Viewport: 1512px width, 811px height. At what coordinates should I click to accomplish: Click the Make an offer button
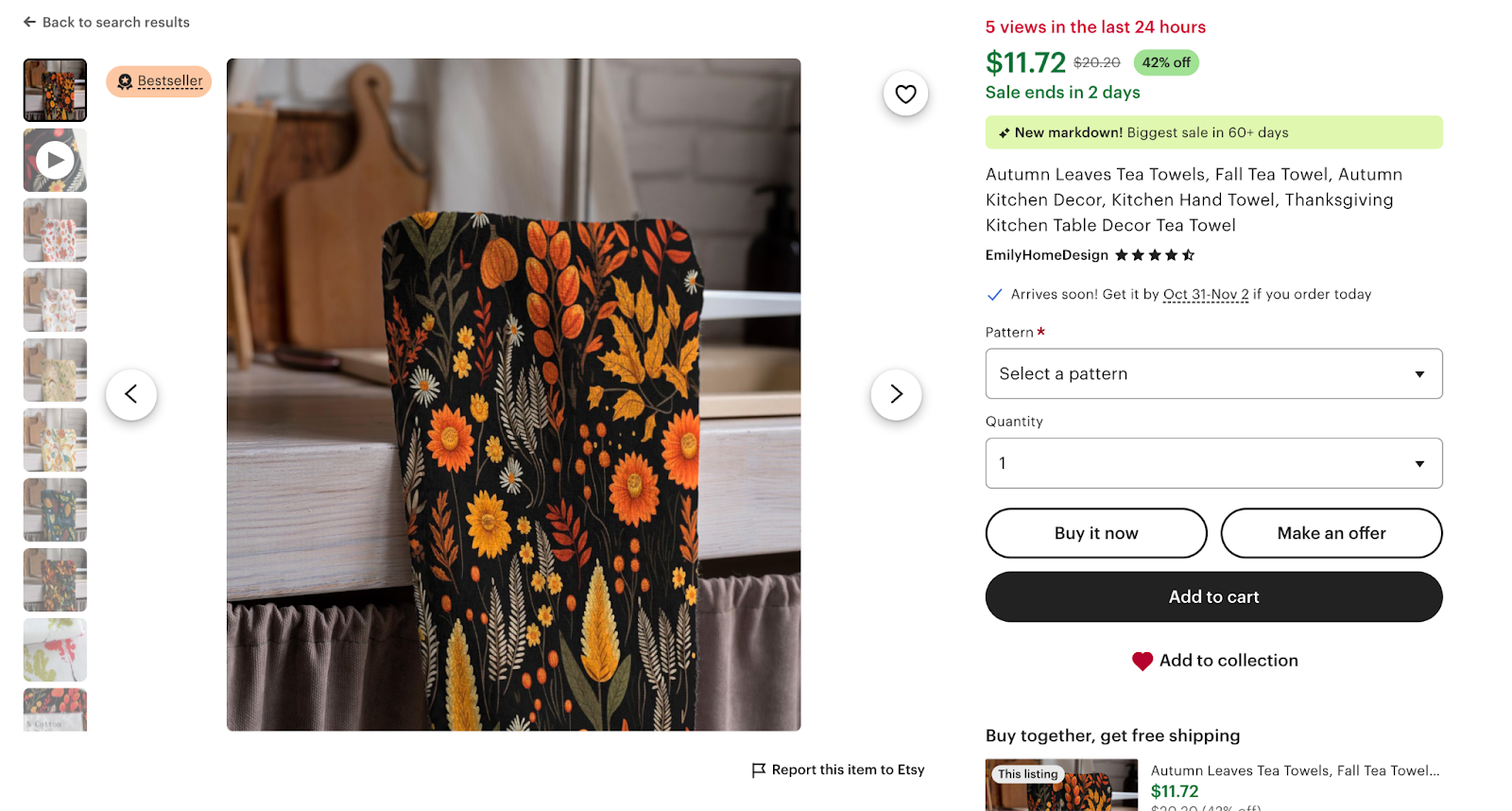[1331, 533]
